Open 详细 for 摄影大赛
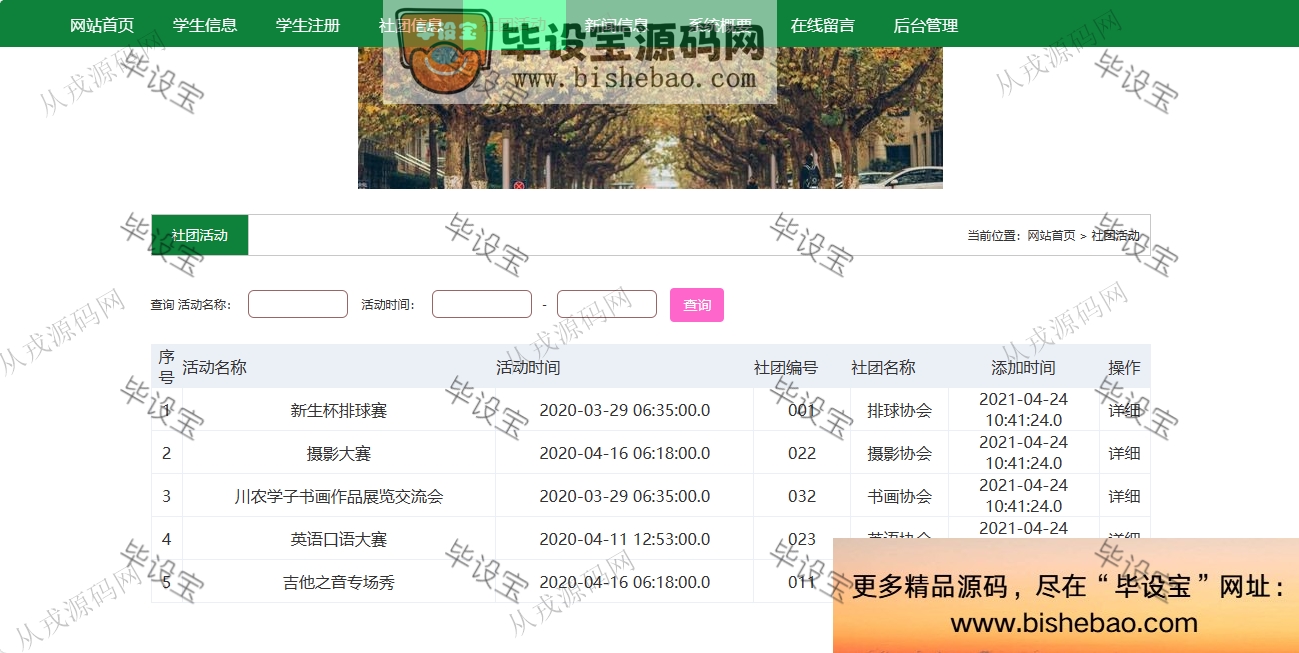The height and width of the screenshot is (653, 1299). pyautogui.click(x=1124, y=453)
